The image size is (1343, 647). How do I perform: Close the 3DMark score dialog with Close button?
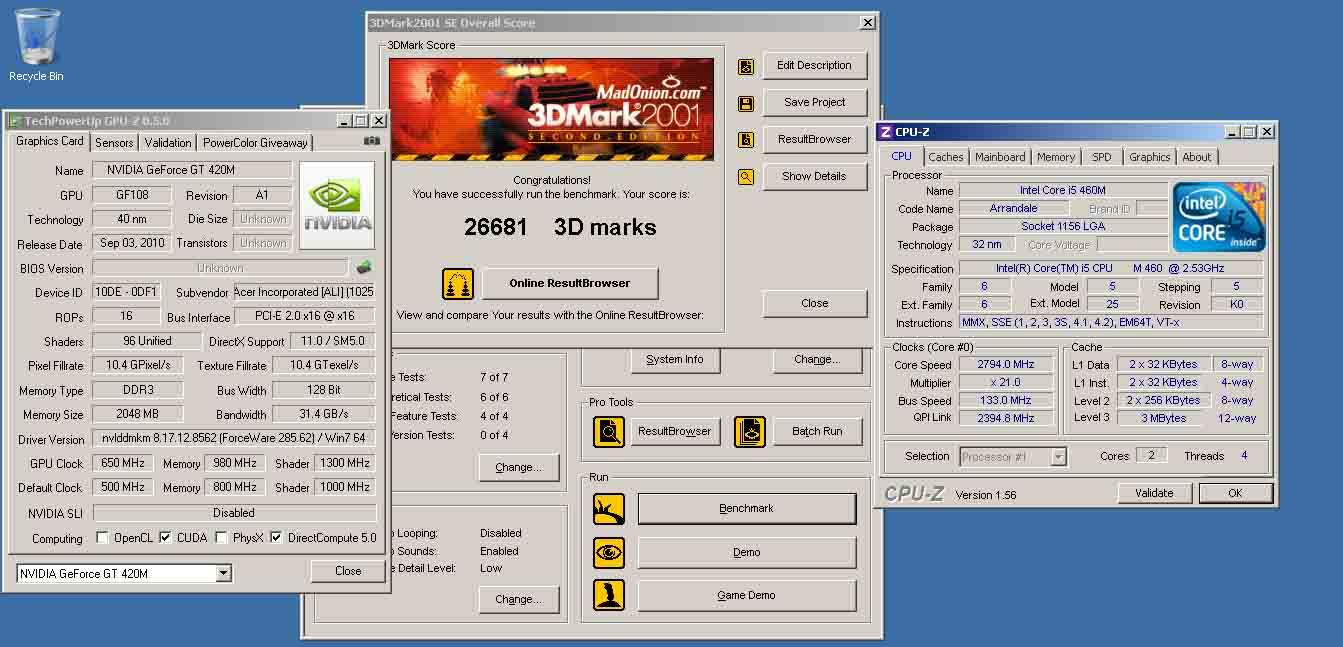pyautogui.click(x=814, y=303)
